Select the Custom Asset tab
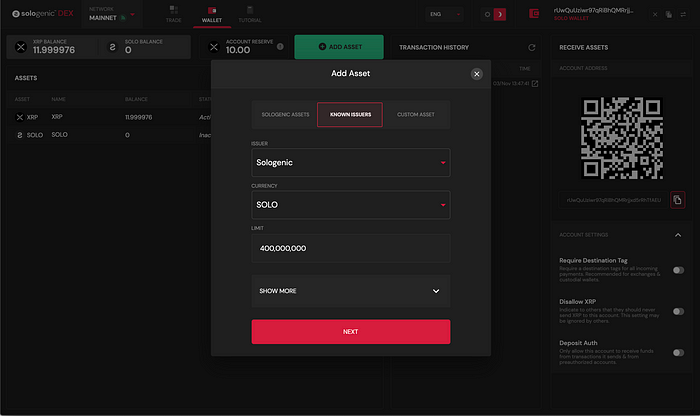The height and width of the screenshot is (416, 700). click(416, 115)
